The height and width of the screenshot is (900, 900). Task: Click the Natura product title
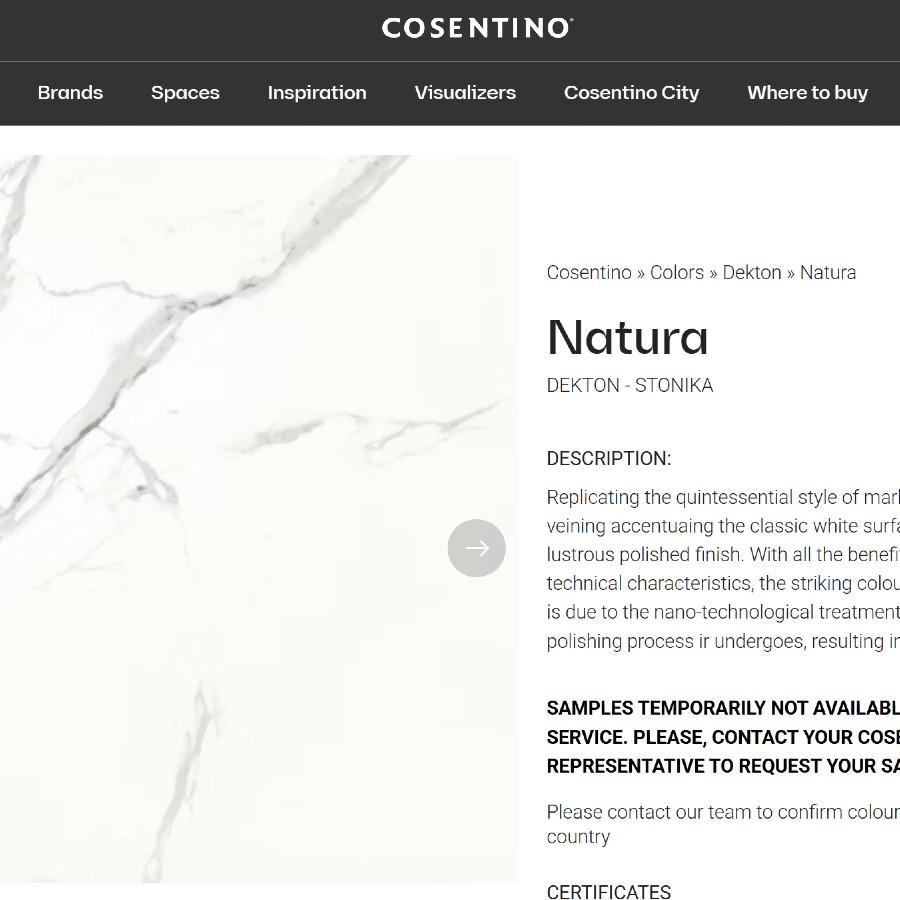(x=627, y=339)
